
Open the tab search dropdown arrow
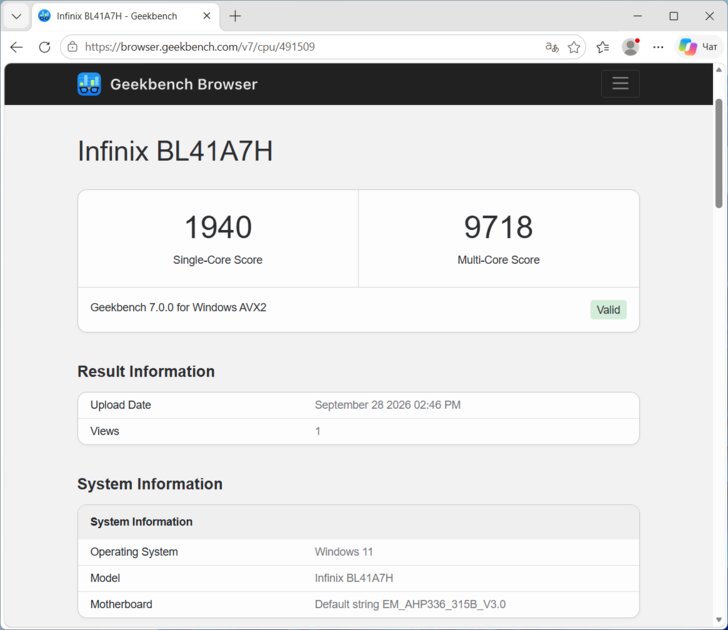click(17, 16)
